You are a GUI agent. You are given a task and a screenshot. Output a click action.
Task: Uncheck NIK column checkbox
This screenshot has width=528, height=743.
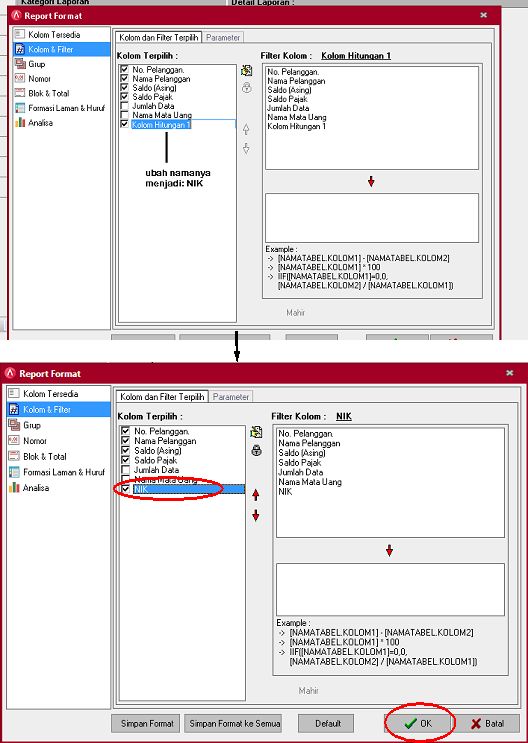[x=126, y=489]
